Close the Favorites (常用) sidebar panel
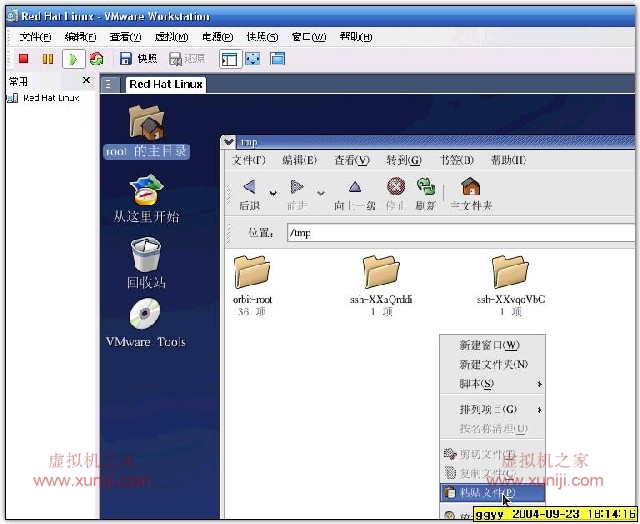Viewport: 640px width, 524px height. (86, 80)
